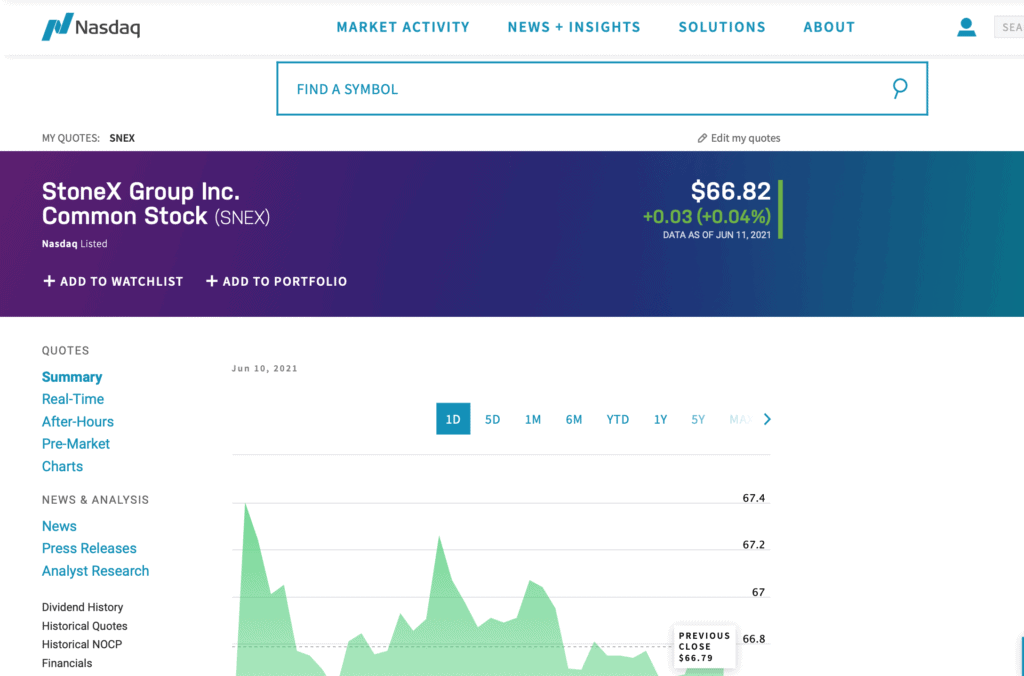This screenshot has height=676, width=1024.
Task: Select the 1M chart range
Action: [x=533, y=419]
